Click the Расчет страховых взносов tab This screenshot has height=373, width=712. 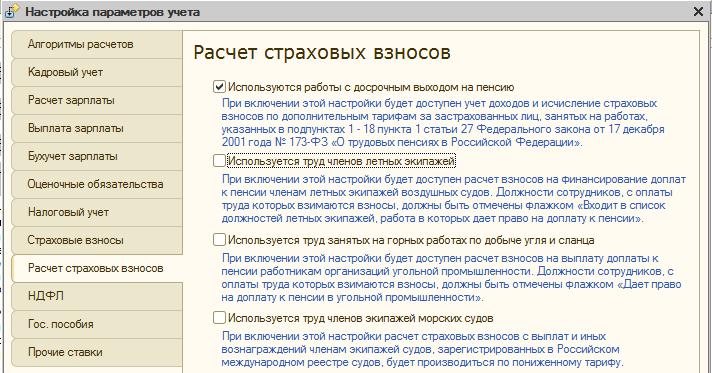pyautogui.click(x=97, y=268)
